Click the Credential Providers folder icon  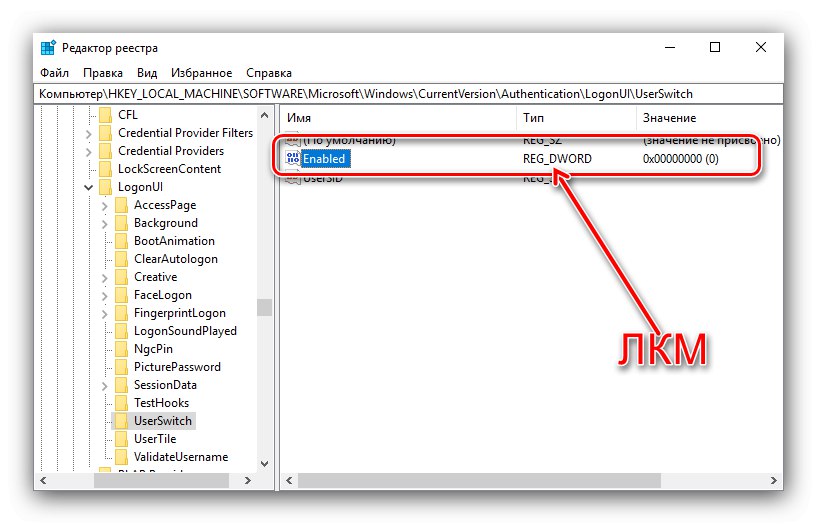[105, 151]
